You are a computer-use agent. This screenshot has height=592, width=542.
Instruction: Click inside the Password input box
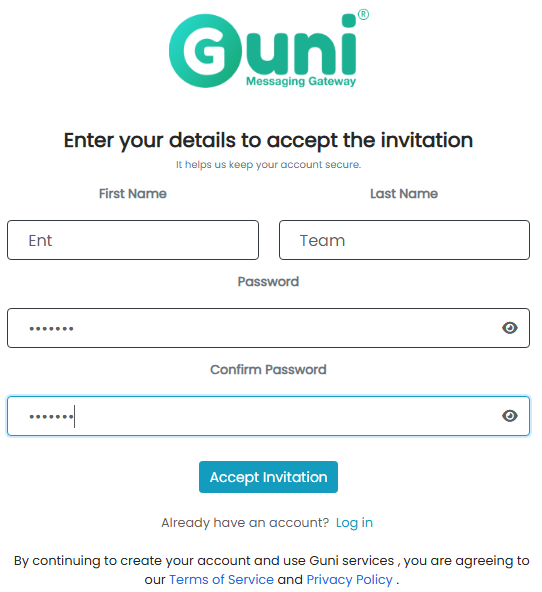click(268, 328)
